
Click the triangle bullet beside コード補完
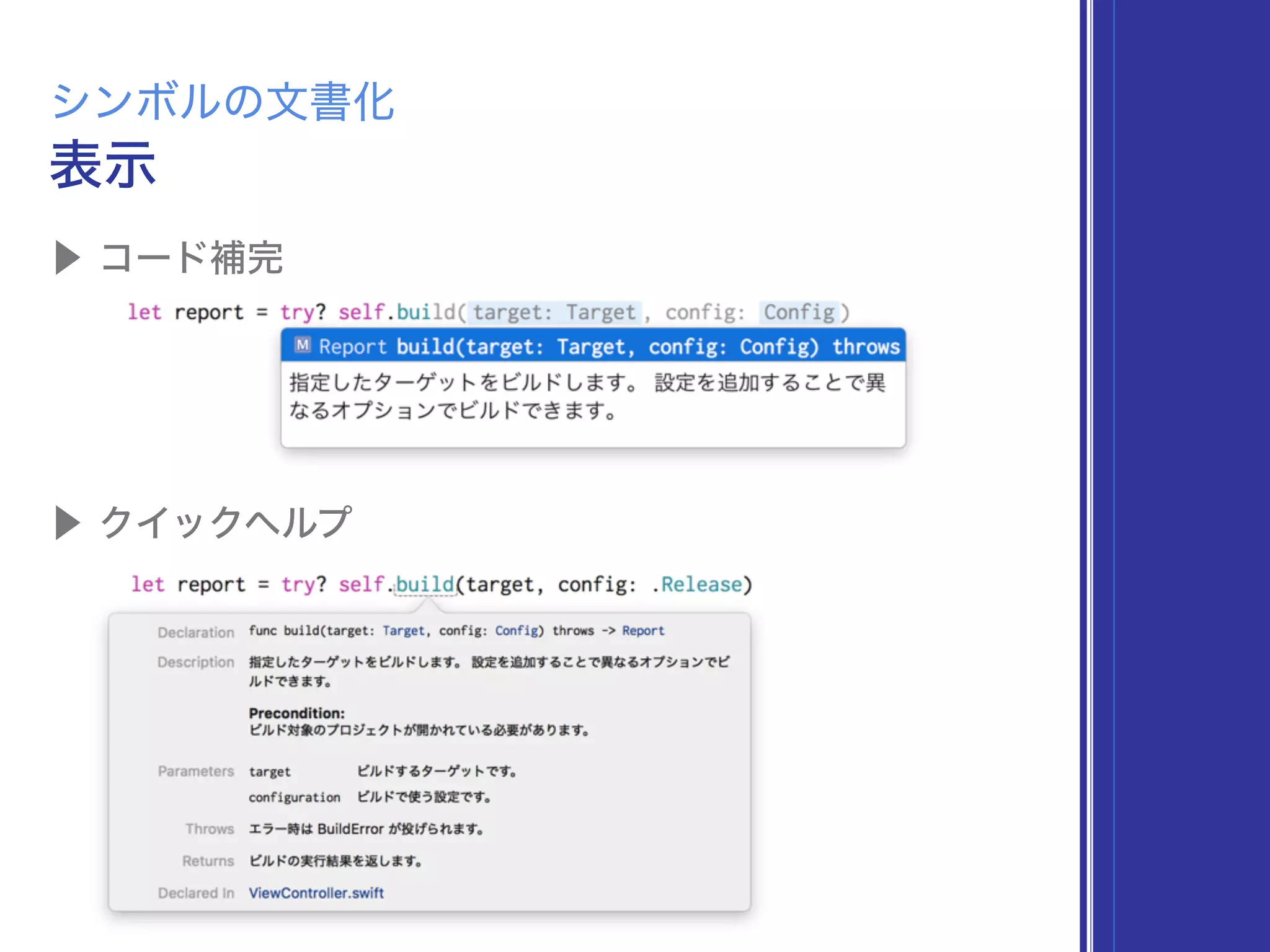[68, 257]
